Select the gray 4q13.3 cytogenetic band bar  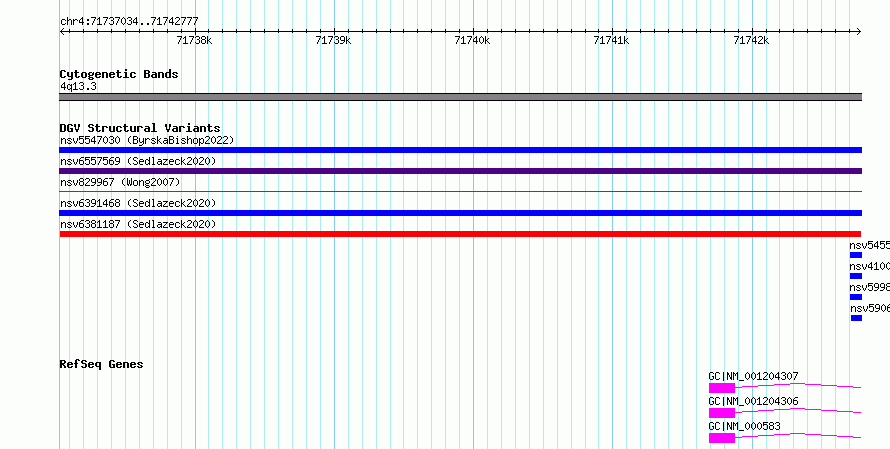pos(460,97)
